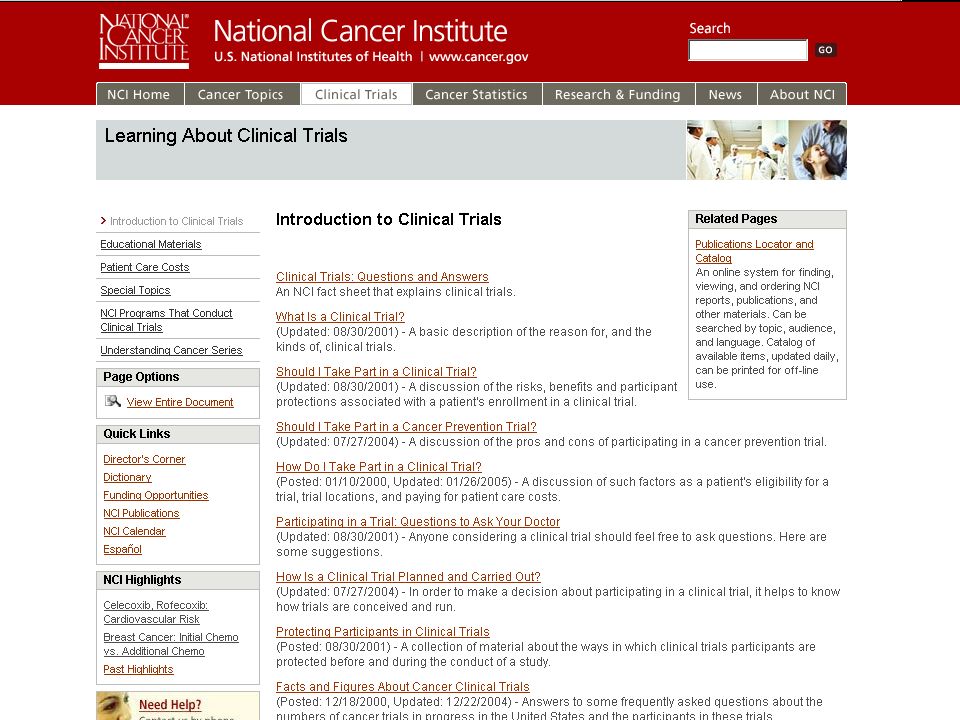Select Introduction to Clinical Trials sidebar item
This screenshot has width=960, height=720.
pos(176,221)
